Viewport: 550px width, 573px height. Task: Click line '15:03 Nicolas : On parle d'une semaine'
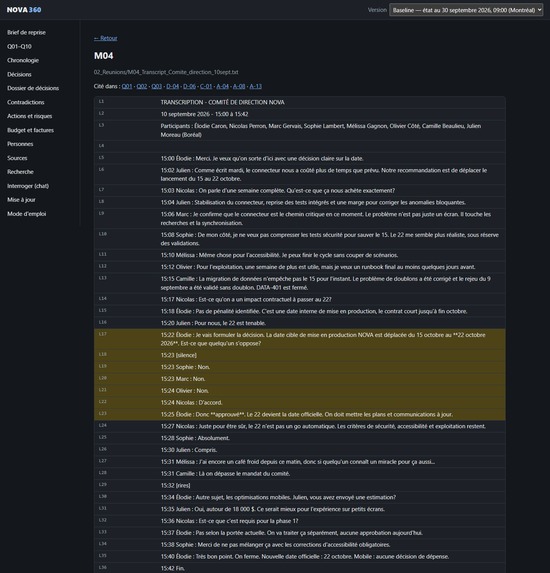[300, 190]
